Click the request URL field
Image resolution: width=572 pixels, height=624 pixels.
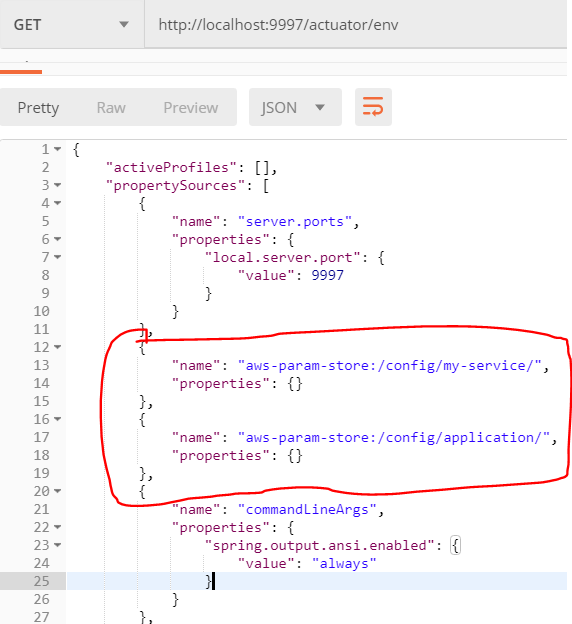coord(356,25)
